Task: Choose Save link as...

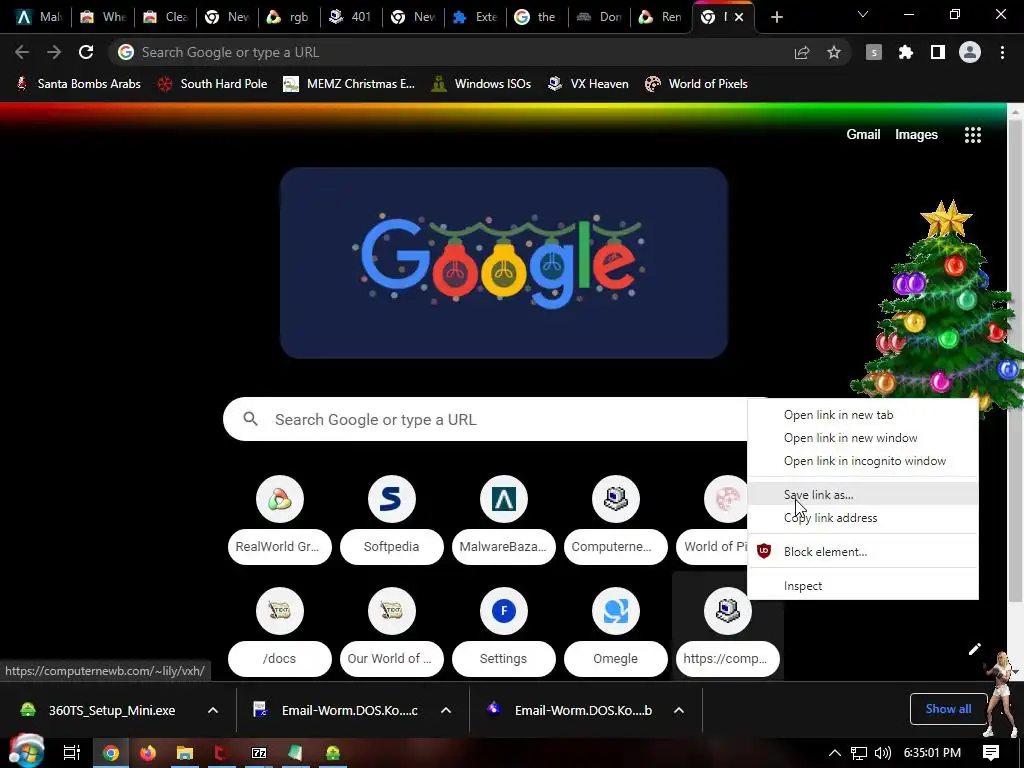Action: point(863,494)
